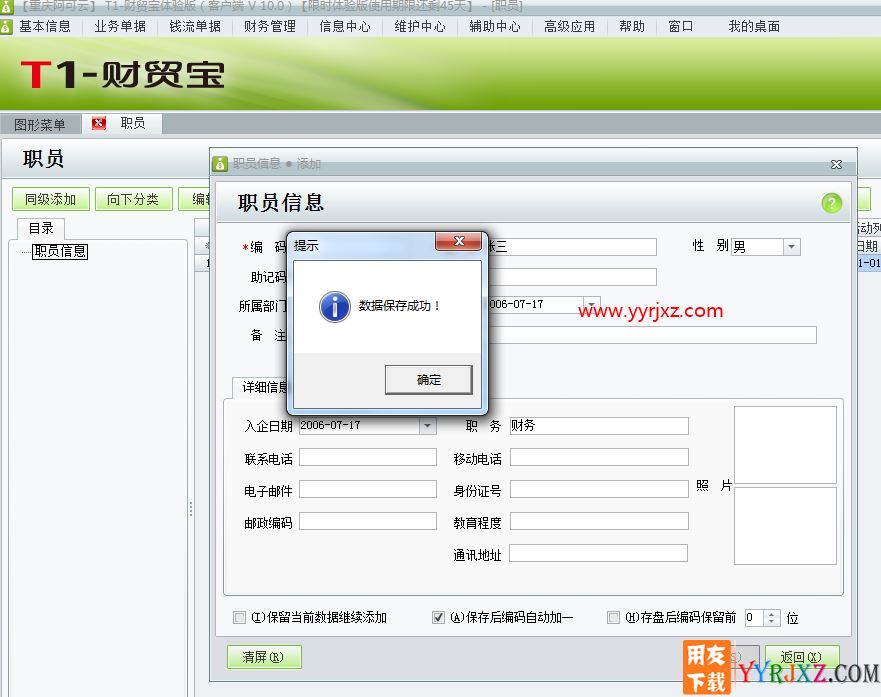Screen dimensions: 881x697
Task: Click the 清屏 button
Action: [264, 657]
